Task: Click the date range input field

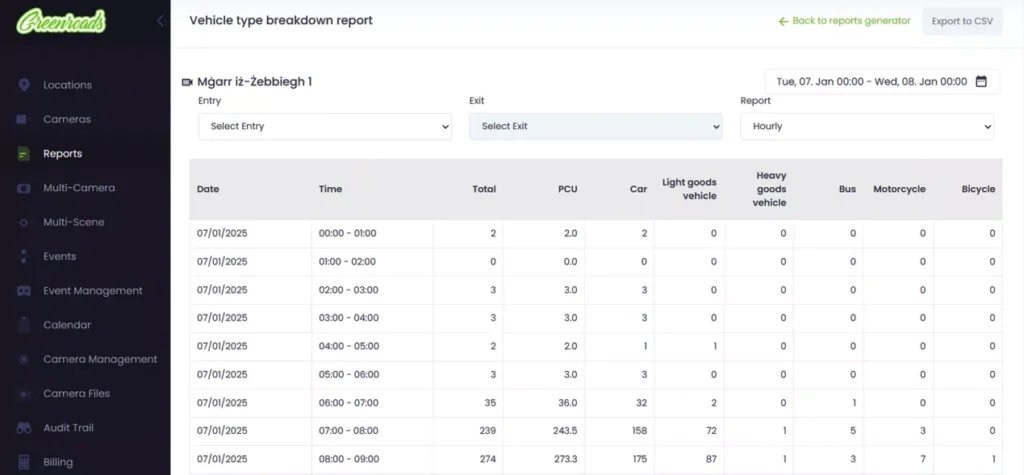Action: coord(868,82)
